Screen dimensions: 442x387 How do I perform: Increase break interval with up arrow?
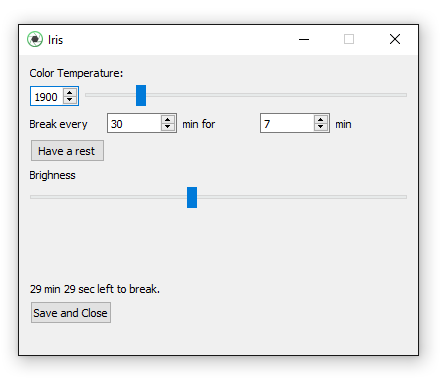168,120
